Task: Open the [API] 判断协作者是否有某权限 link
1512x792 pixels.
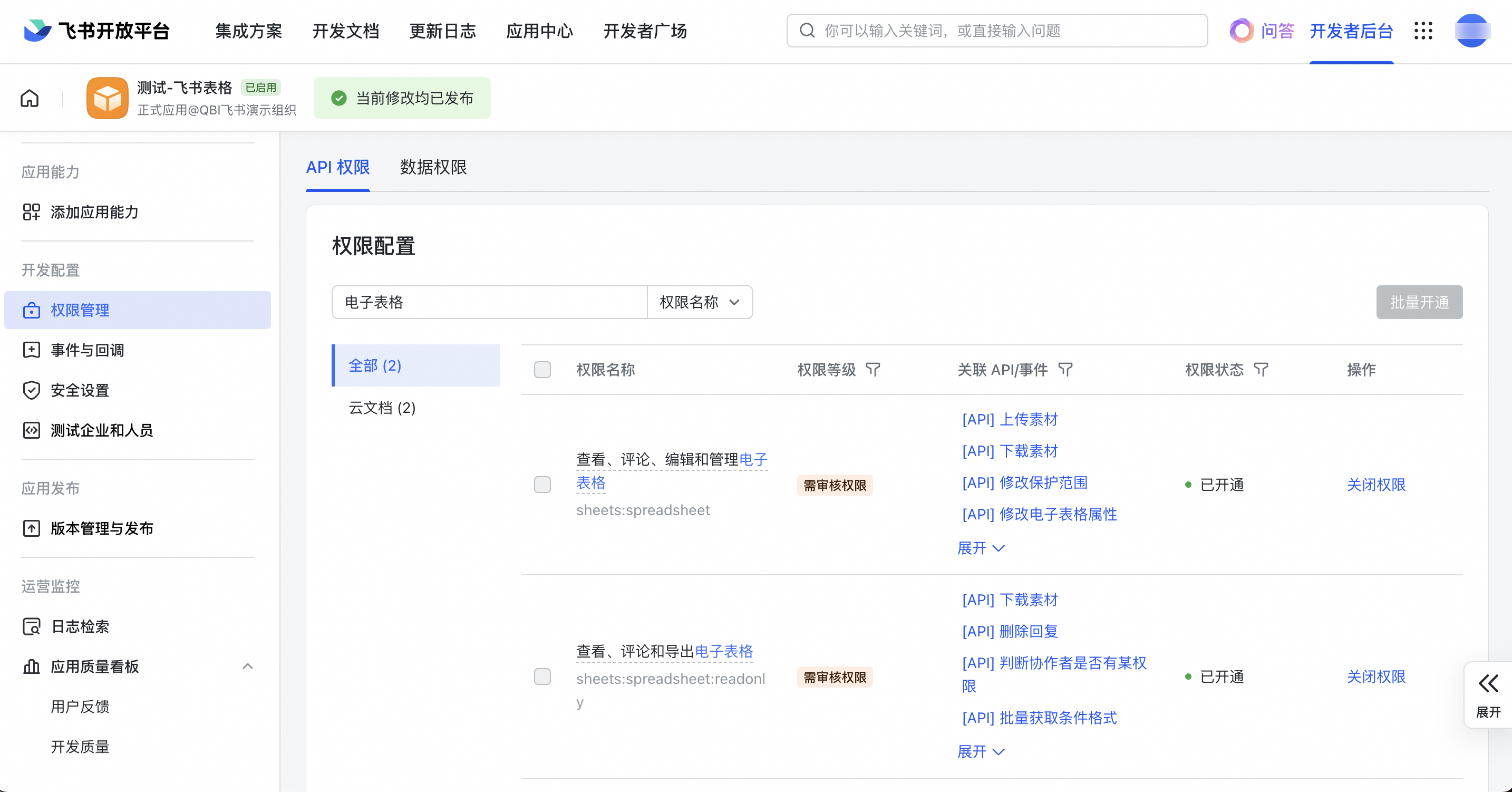Action: point(1054,674)
